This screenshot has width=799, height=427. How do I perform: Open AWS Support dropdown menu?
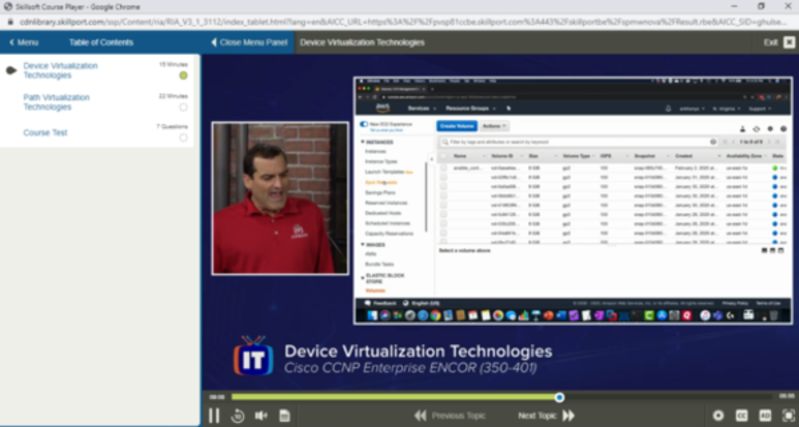(759, 109)
